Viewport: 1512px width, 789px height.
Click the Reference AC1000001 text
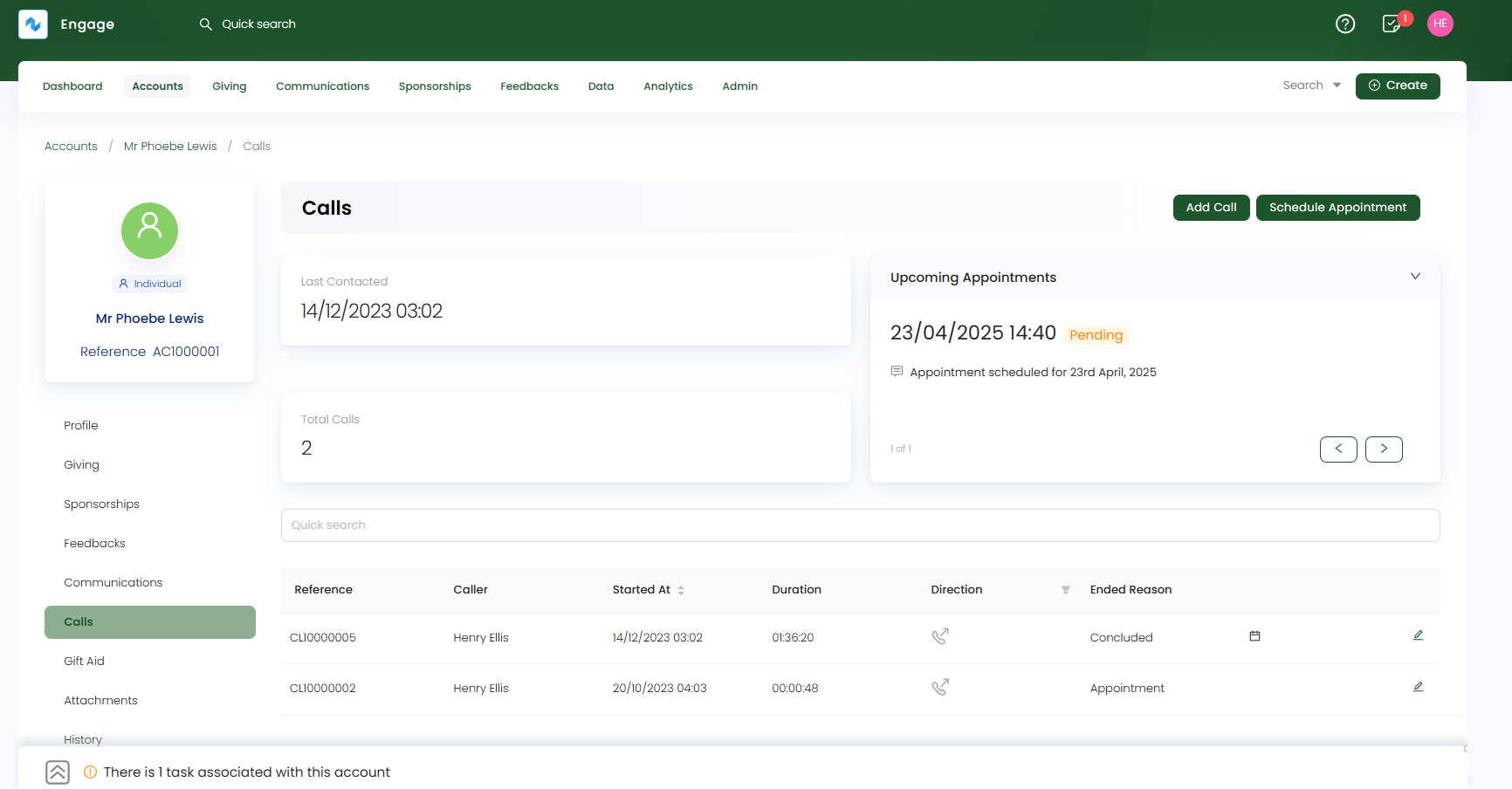pos(149,352)
